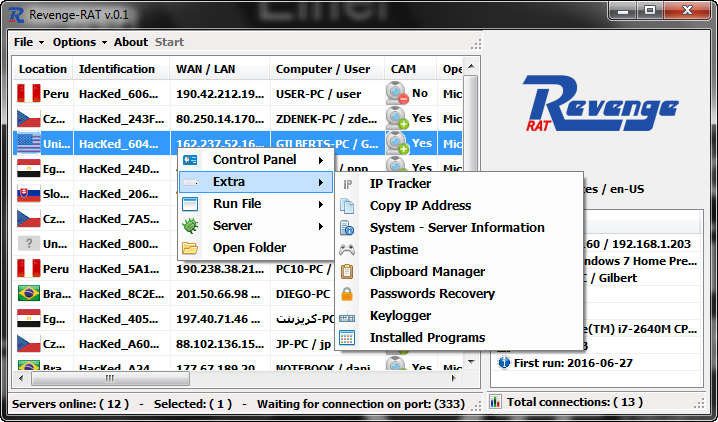
Task: Expand the Server submenu
Action: (x=256, y=226)
